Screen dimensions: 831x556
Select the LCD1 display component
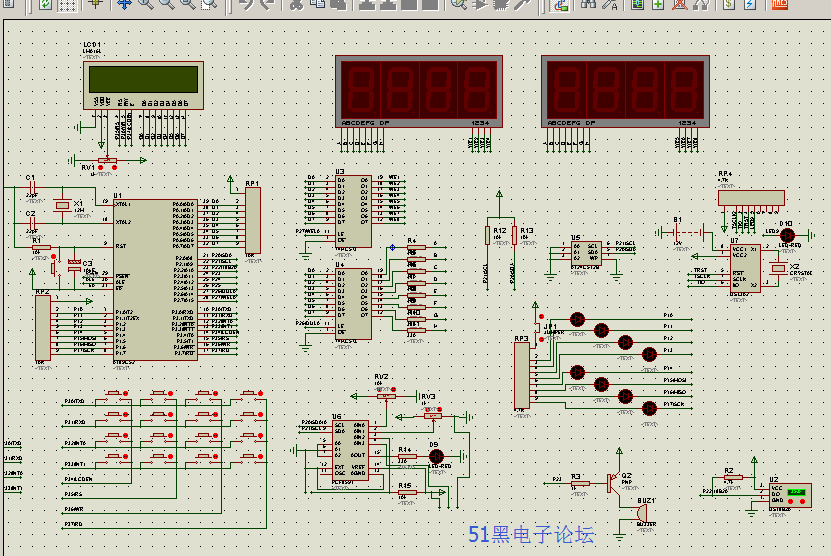pos(143,85)
